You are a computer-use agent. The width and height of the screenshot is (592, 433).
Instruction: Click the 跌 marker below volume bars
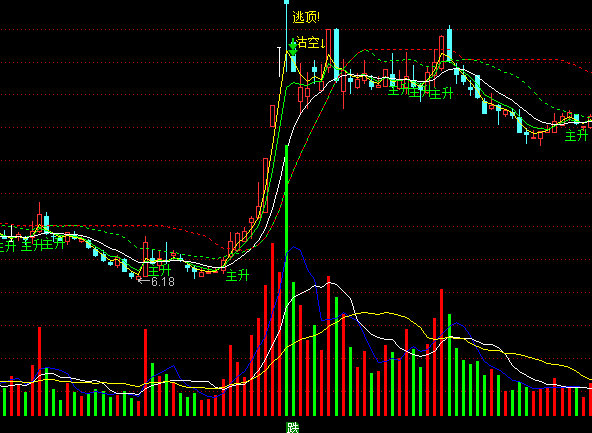(x=293, y=428)
